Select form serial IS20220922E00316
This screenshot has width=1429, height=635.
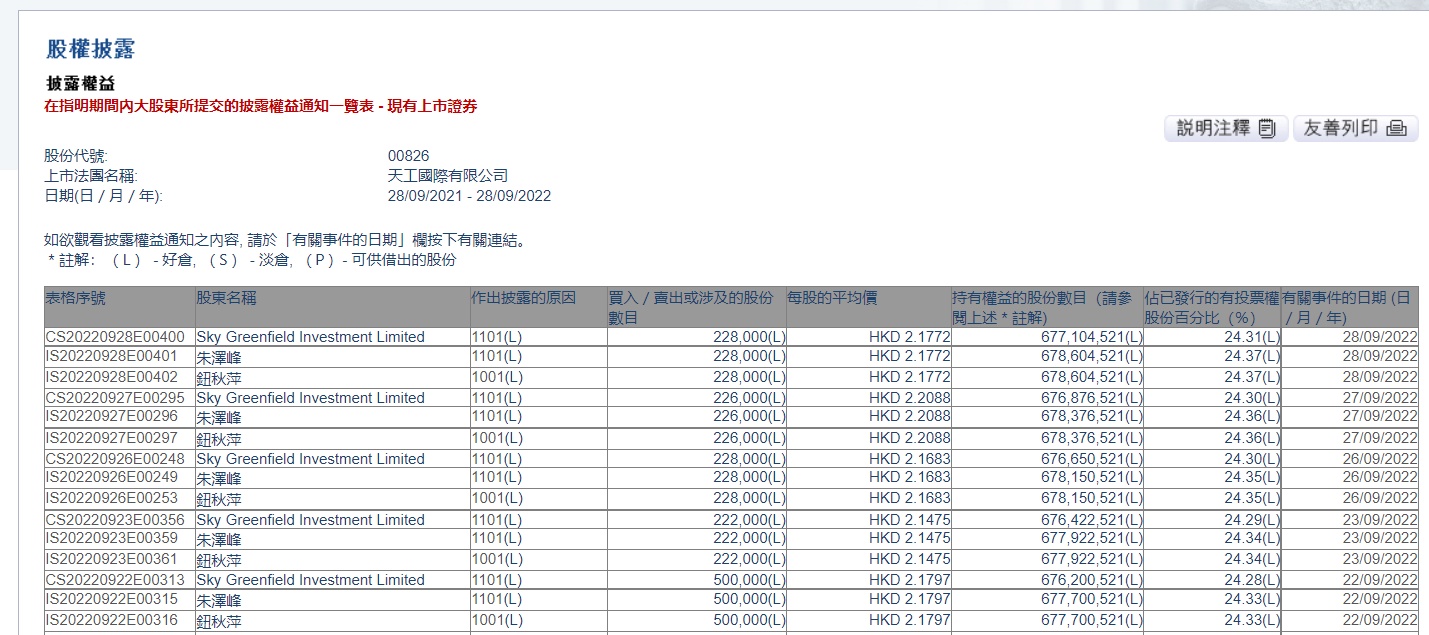pos(113,620)
